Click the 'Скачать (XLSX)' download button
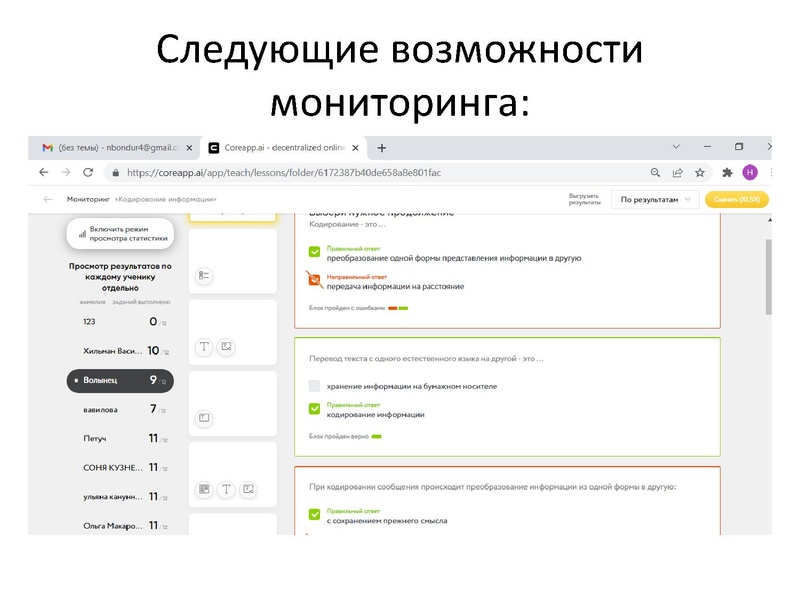The width and height of the screenshot is (800, 600). (737, 199)
